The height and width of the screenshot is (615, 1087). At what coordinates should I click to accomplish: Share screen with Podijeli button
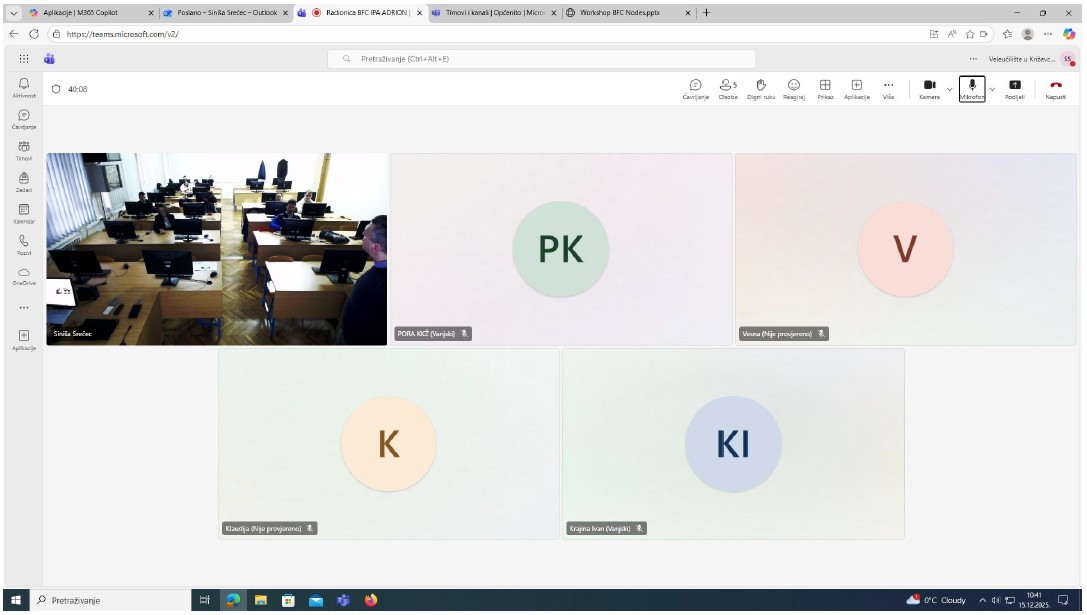tap(1015, 89)
